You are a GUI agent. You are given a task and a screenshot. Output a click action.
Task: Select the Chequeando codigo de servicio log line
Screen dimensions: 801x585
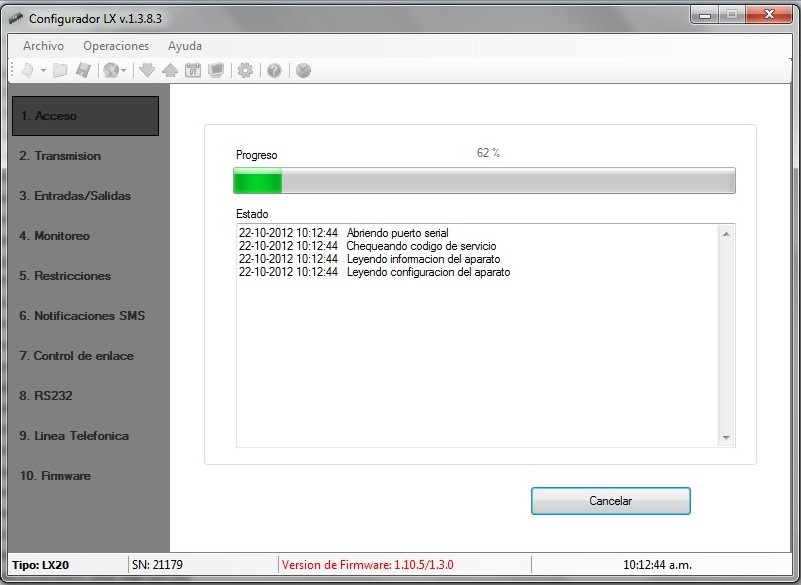(x=367, y=246)
